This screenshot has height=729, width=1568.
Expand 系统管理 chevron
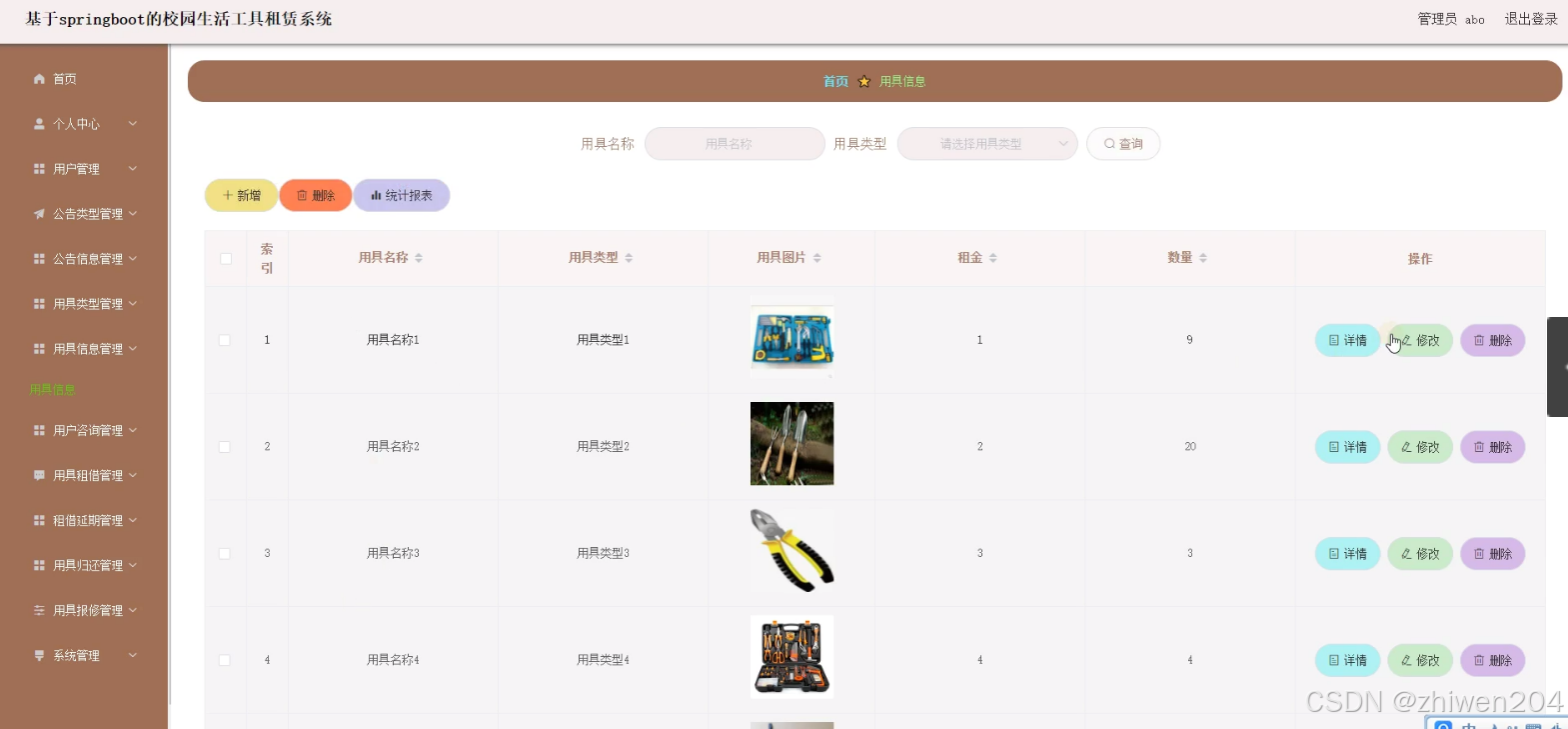click(133, 656)
